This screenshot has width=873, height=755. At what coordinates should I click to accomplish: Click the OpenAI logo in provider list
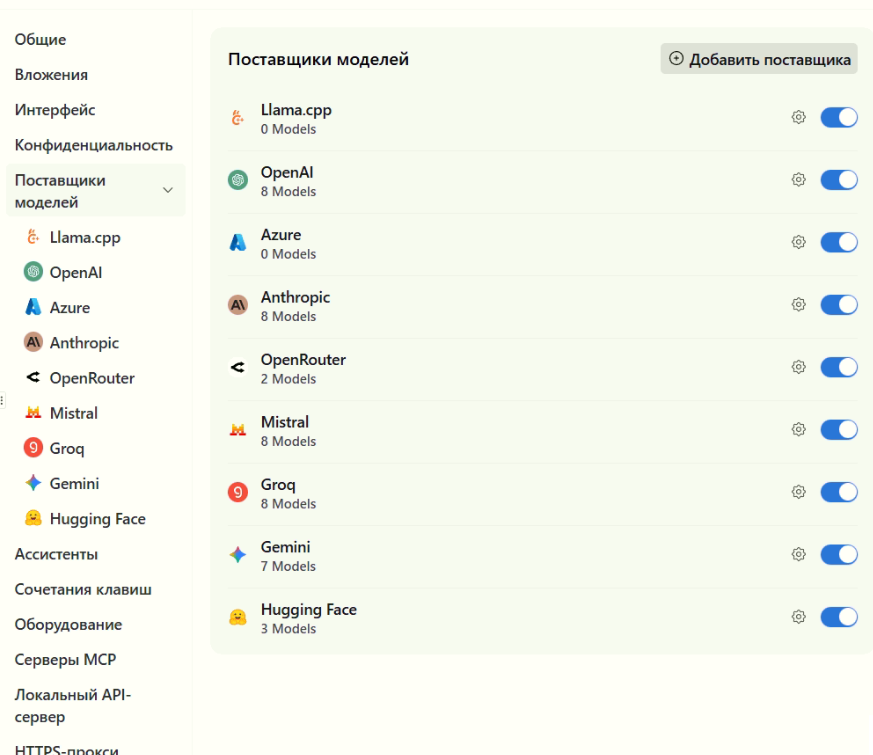click(x=238, y=180)
